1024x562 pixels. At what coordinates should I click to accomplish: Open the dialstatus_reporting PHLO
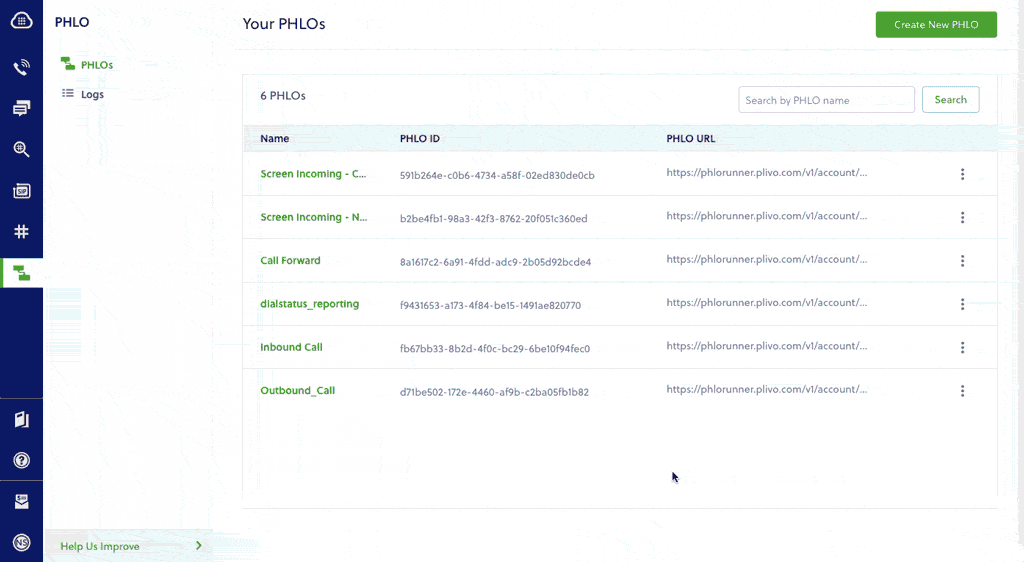click(x=310, y=304)
